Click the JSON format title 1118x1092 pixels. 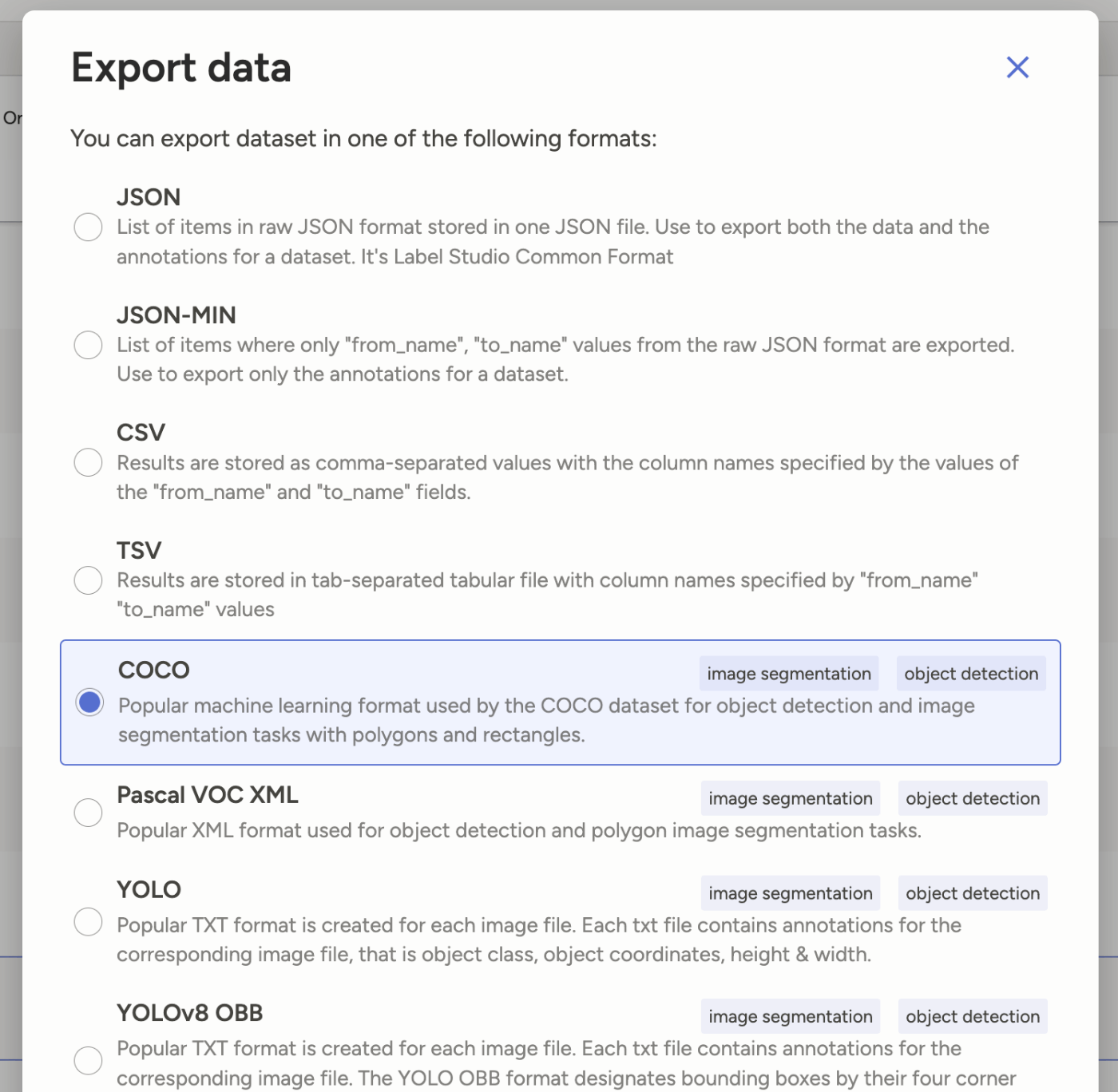click(x=149, y=197)
